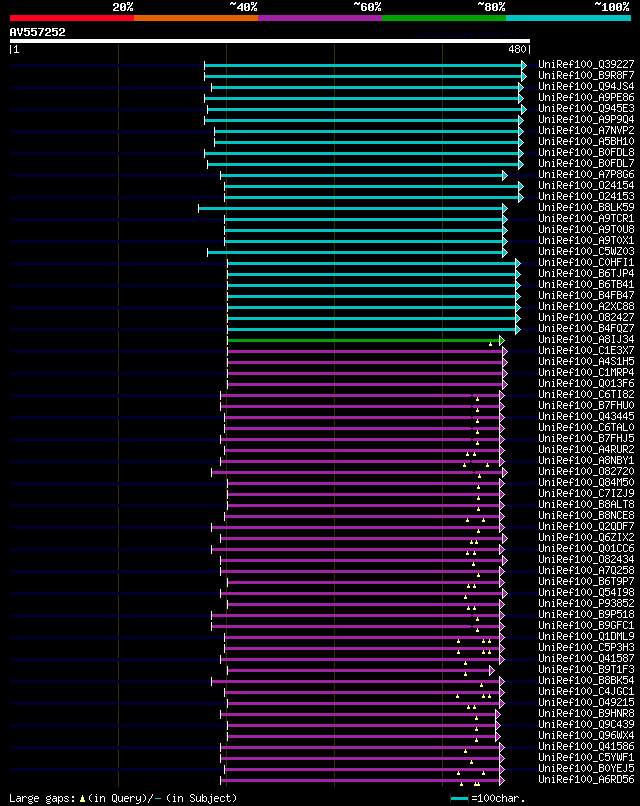This screenshot has width=640, height=806.
Task: Select the UniRef100_Q84M50 label
Action: [x=586, y=483]
